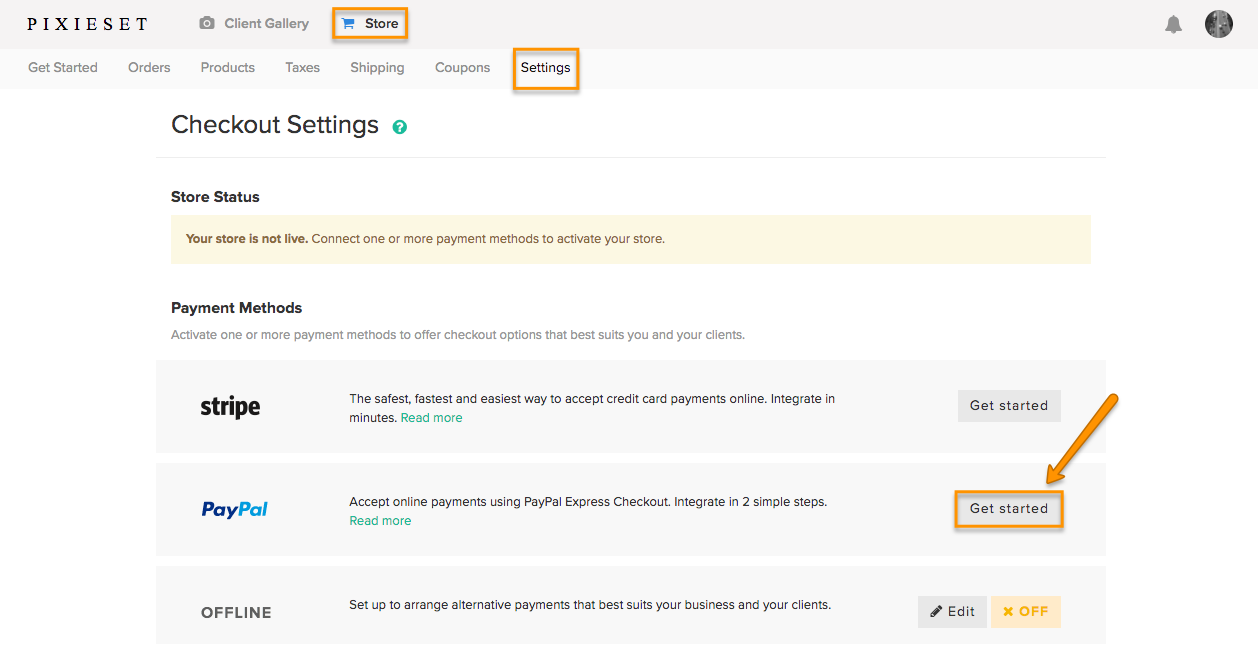Open PayPal Read more link
This screenshot has width=1258, height=667.
click(x=380, y=521)
